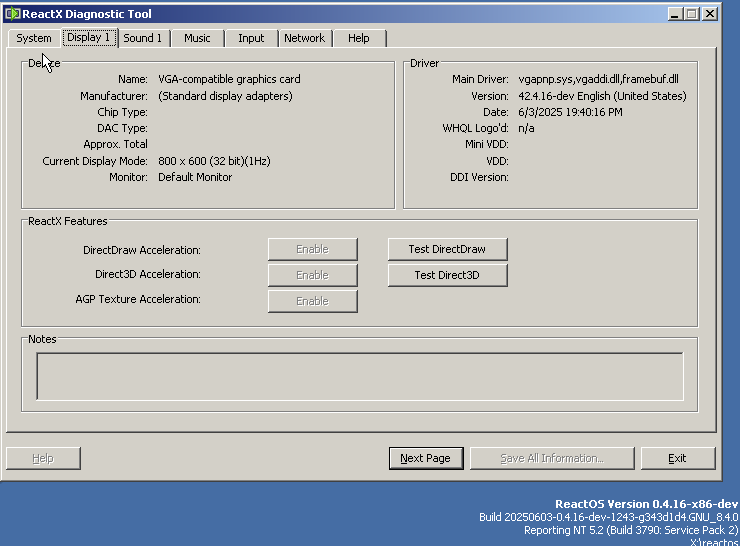The height and width of the screenshot is (546, 740).
Task: Switch to the Network tab
Action: [304, 38]
